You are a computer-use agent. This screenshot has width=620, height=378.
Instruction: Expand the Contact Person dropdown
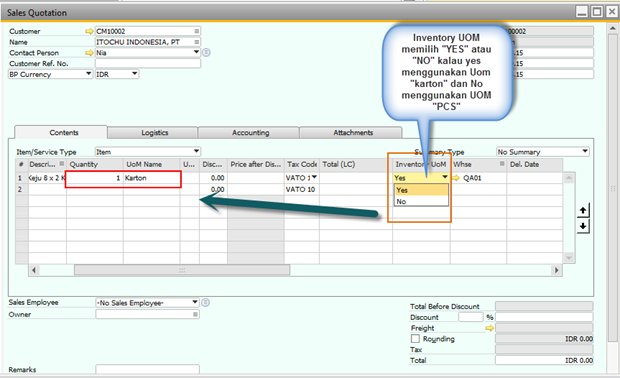(196, 52)
